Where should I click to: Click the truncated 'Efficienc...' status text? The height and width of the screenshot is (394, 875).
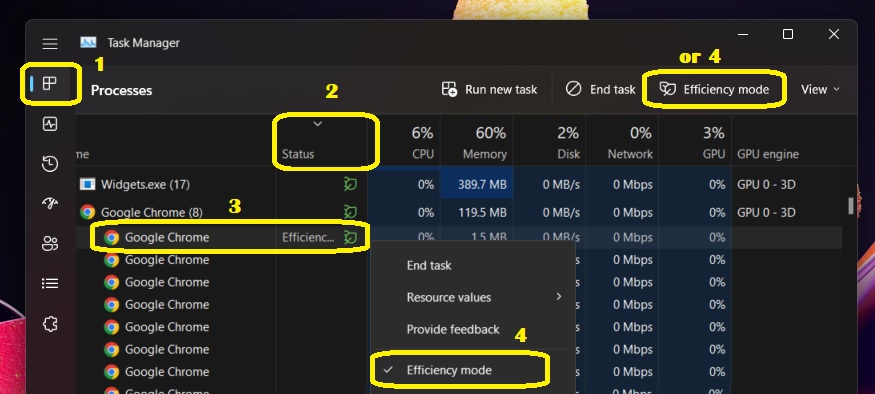[x=309, y=237]
